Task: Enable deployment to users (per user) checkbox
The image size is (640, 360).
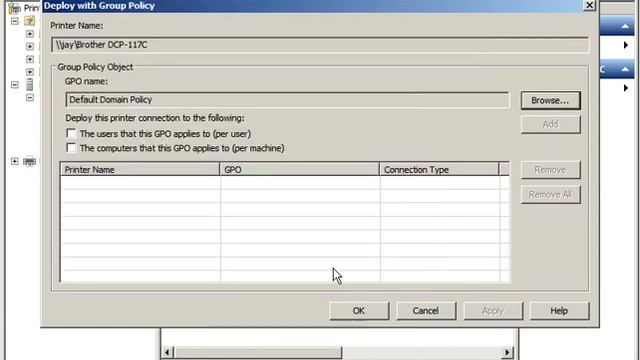Action: click(x=71, y=133)
